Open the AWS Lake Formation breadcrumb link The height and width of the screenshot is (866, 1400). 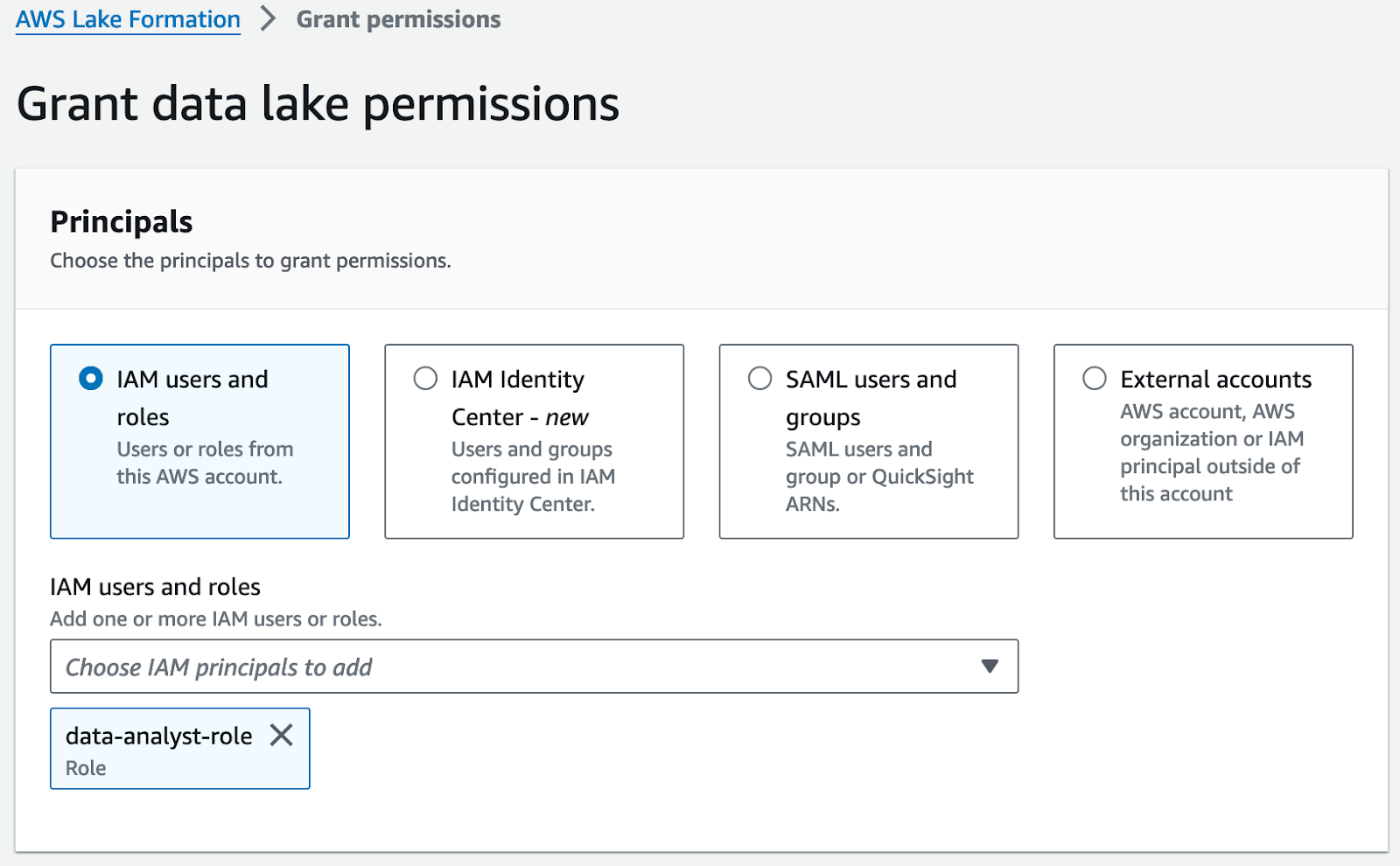pos(128,19)
